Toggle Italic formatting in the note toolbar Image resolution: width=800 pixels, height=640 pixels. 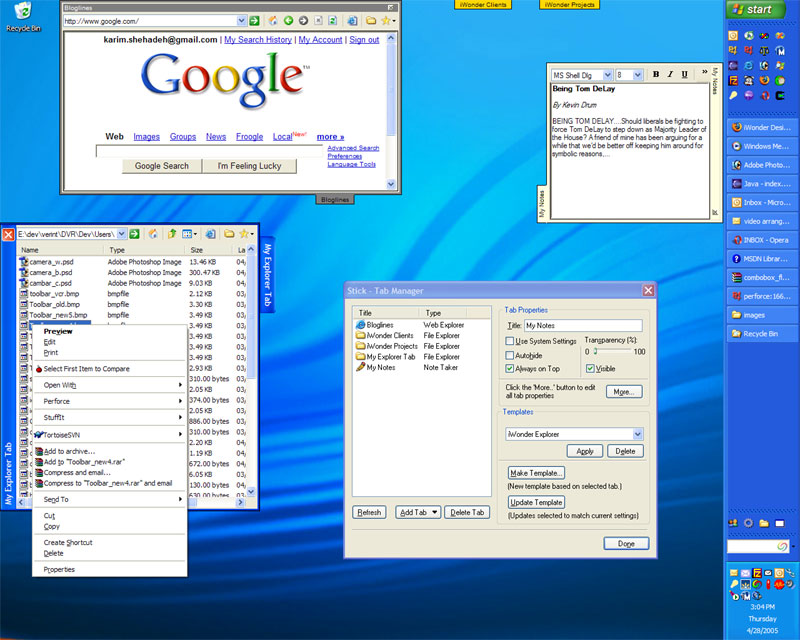pyautogui.click(x=670, y=75)
